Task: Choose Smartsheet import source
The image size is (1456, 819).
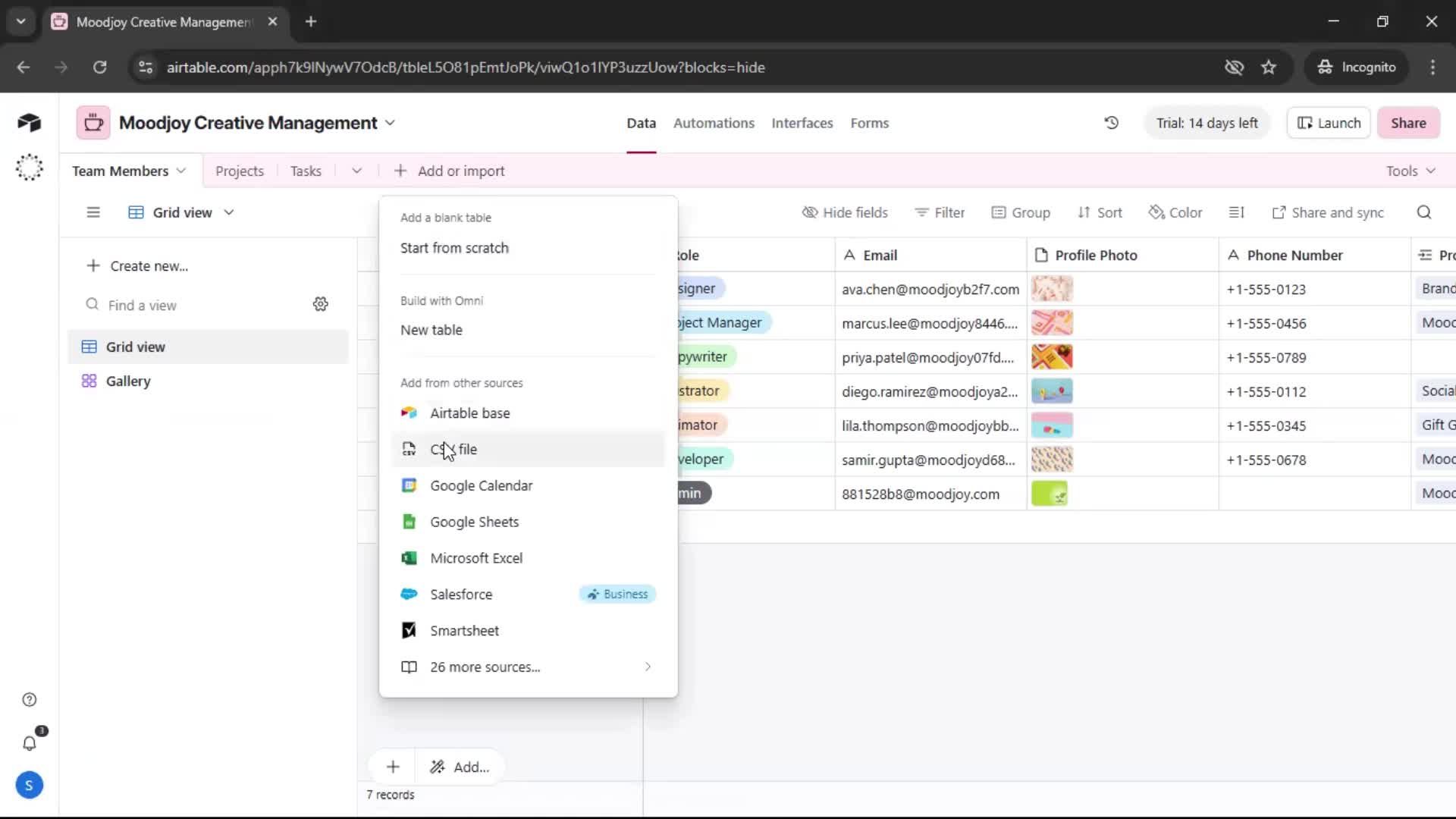Action: coord(529,631)
